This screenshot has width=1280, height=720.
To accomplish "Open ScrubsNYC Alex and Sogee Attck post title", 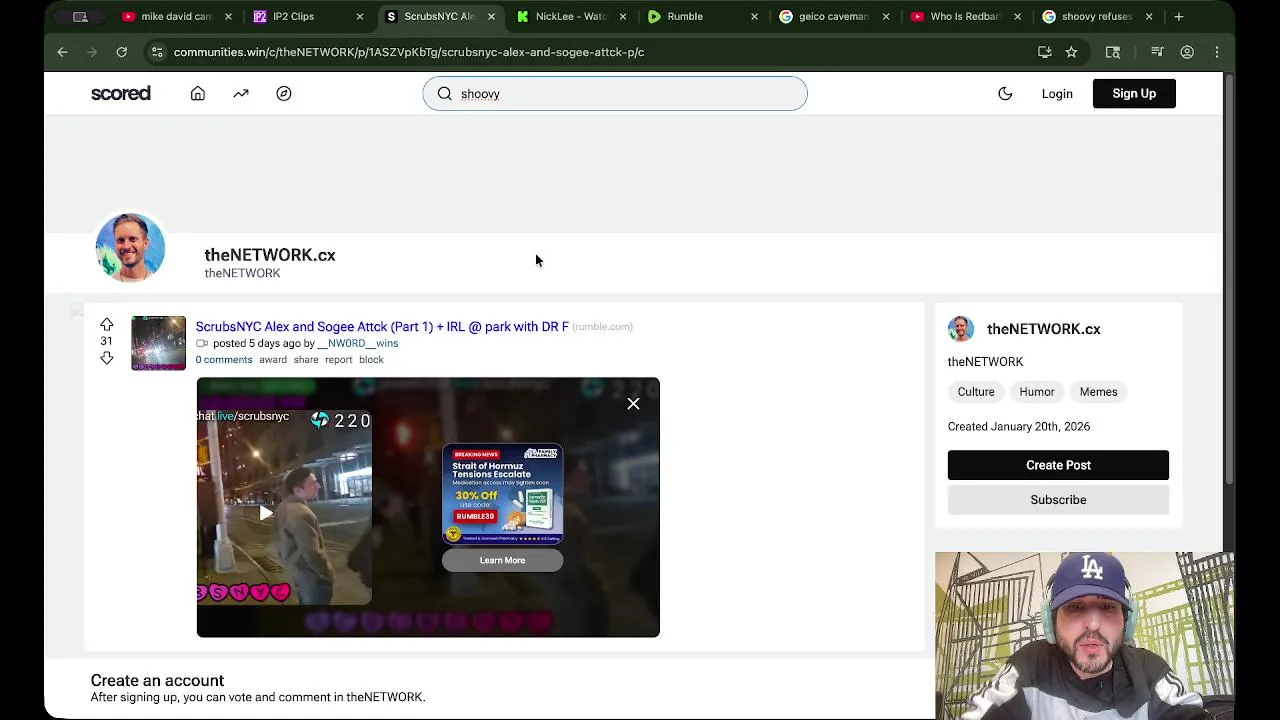I will coord(382,327).
